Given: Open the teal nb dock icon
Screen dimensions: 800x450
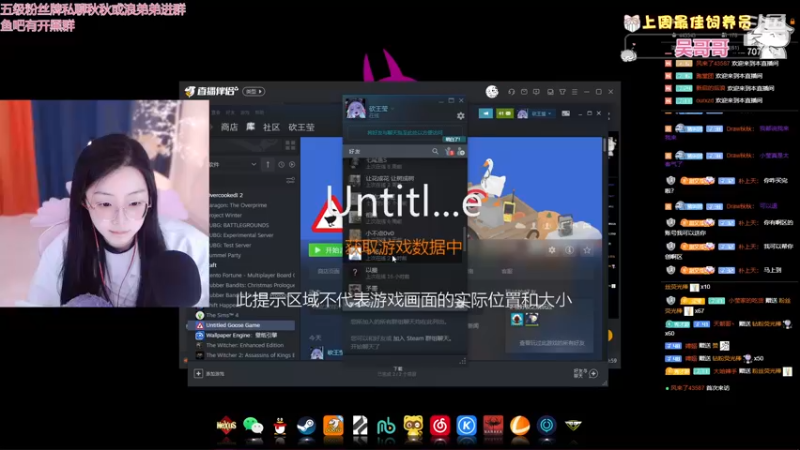Looking at the screenshot, I should tap(386, 426).
